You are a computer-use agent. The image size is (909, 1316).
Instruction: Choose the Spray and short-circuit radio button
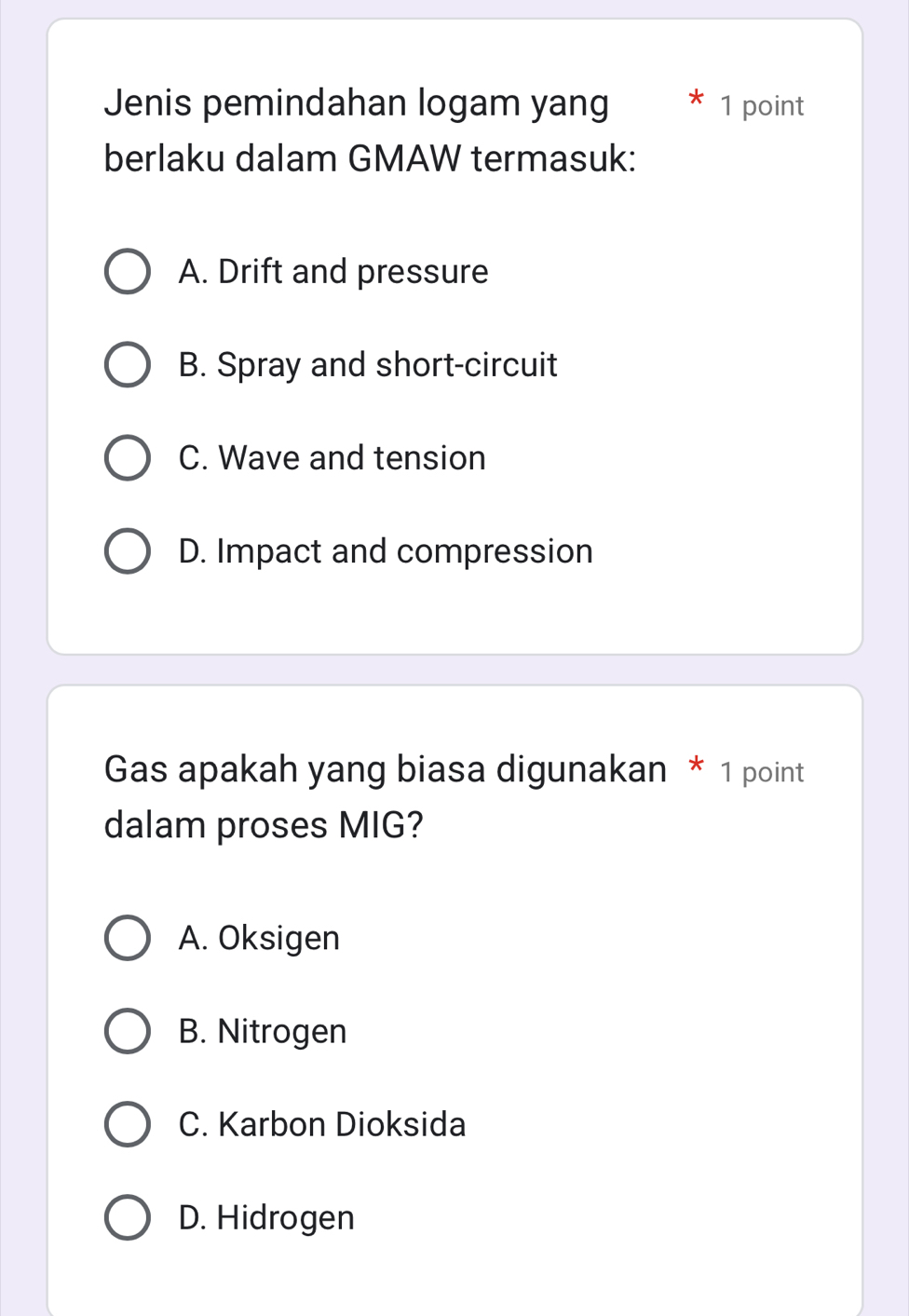127,365
